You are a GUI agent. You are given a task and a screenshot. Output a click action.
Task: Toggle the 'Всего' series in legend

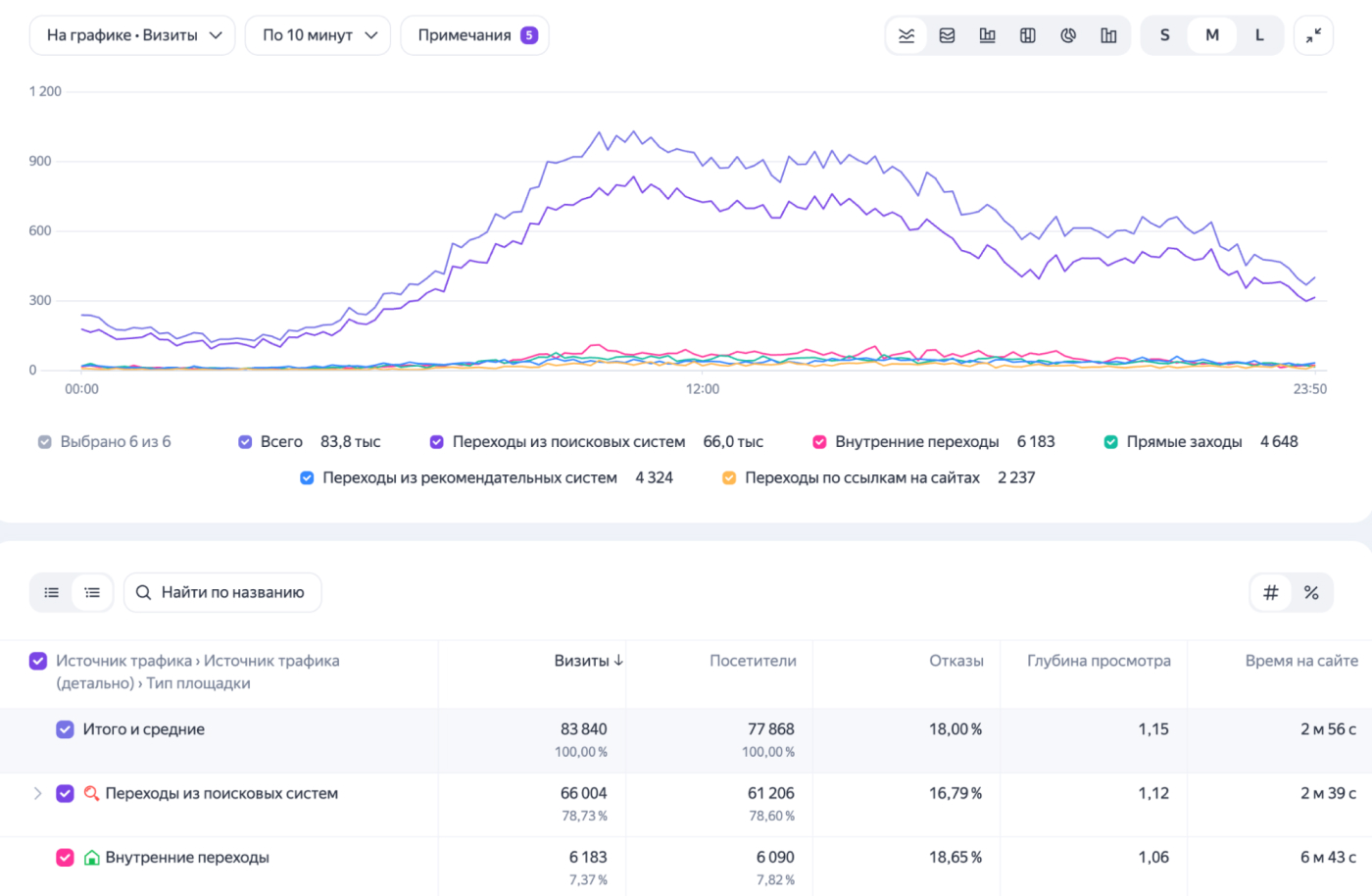point(245,442)
